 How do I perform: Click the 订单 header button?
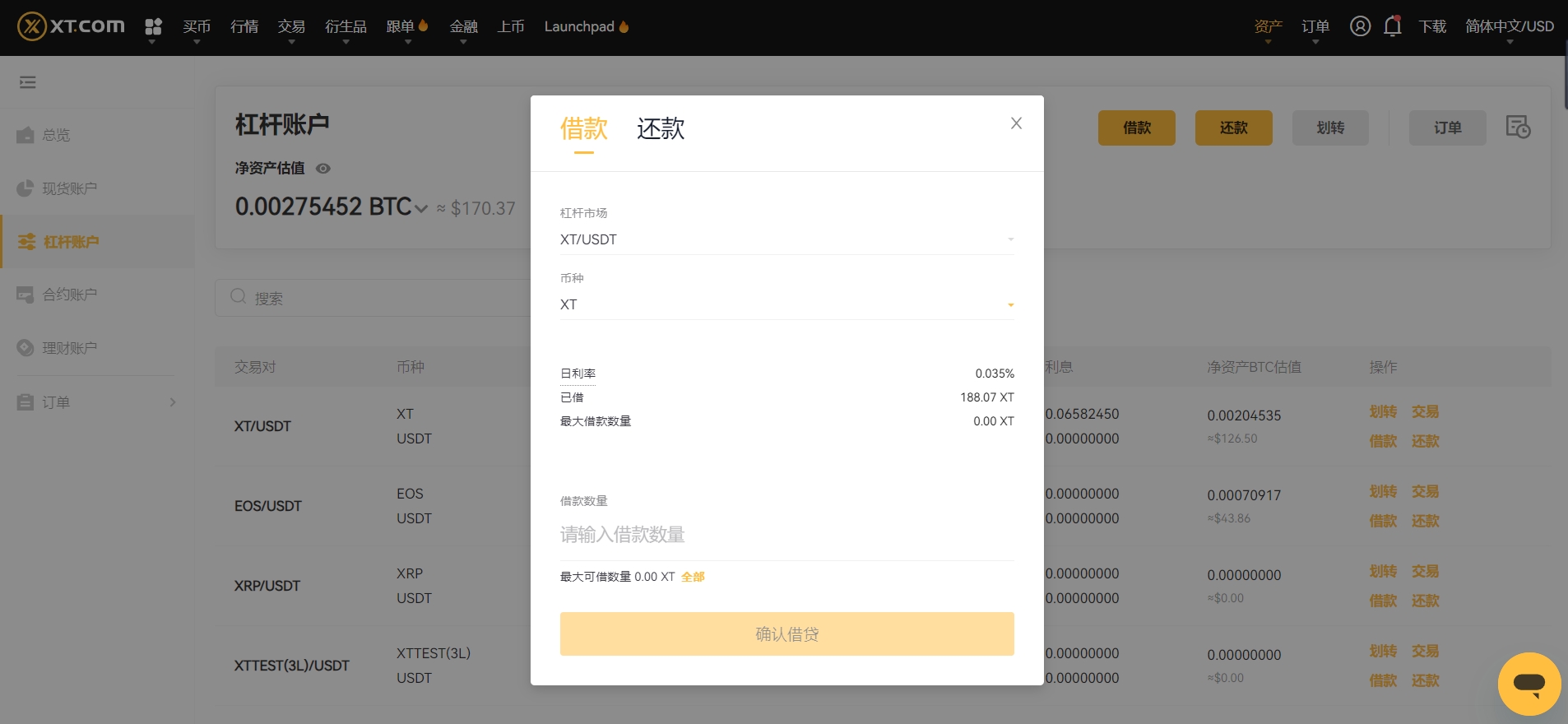tap(1447, 128)
